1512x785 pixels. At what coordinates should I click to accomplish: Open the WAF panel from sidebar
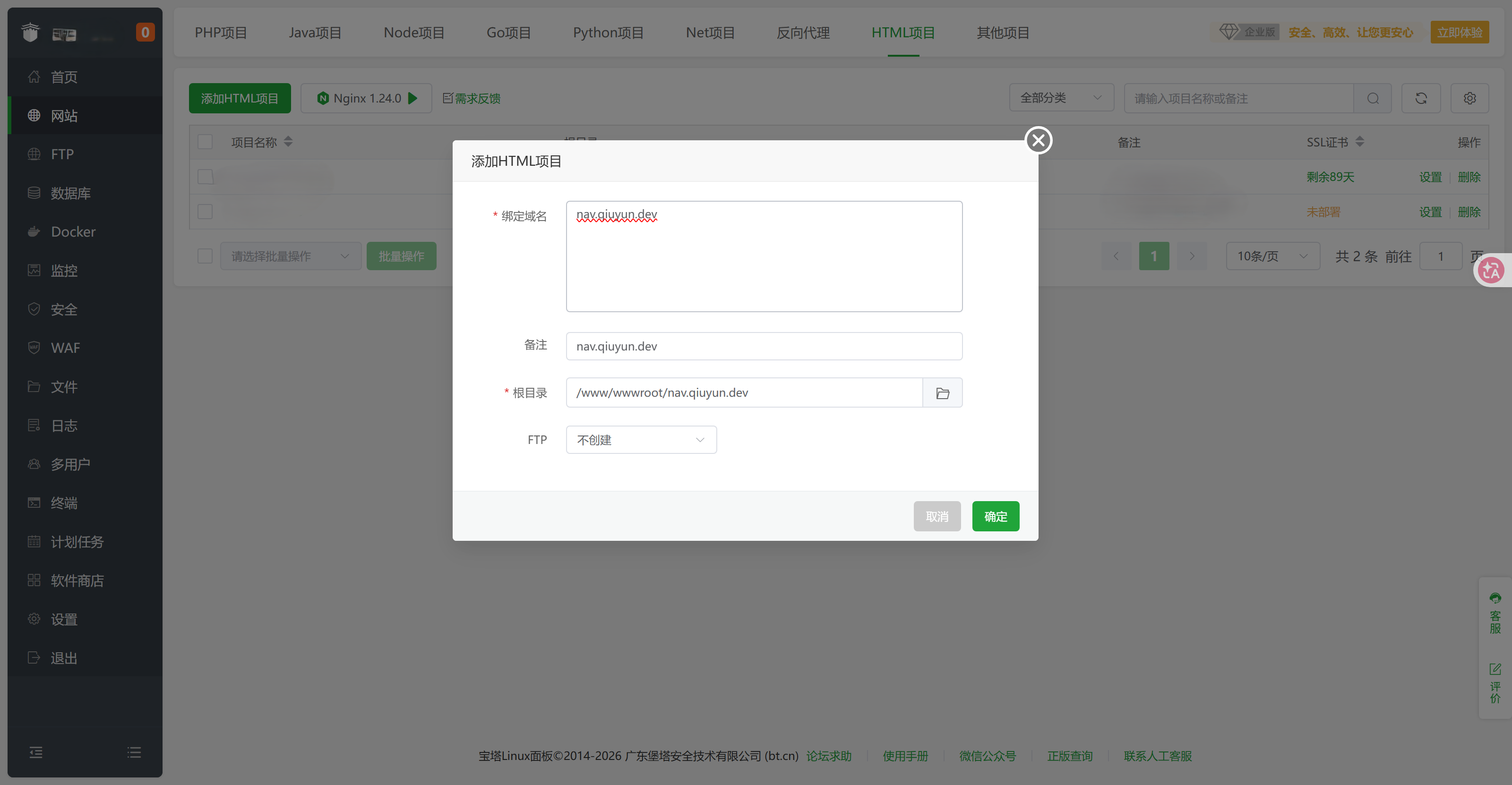click(x=65, y=347)
